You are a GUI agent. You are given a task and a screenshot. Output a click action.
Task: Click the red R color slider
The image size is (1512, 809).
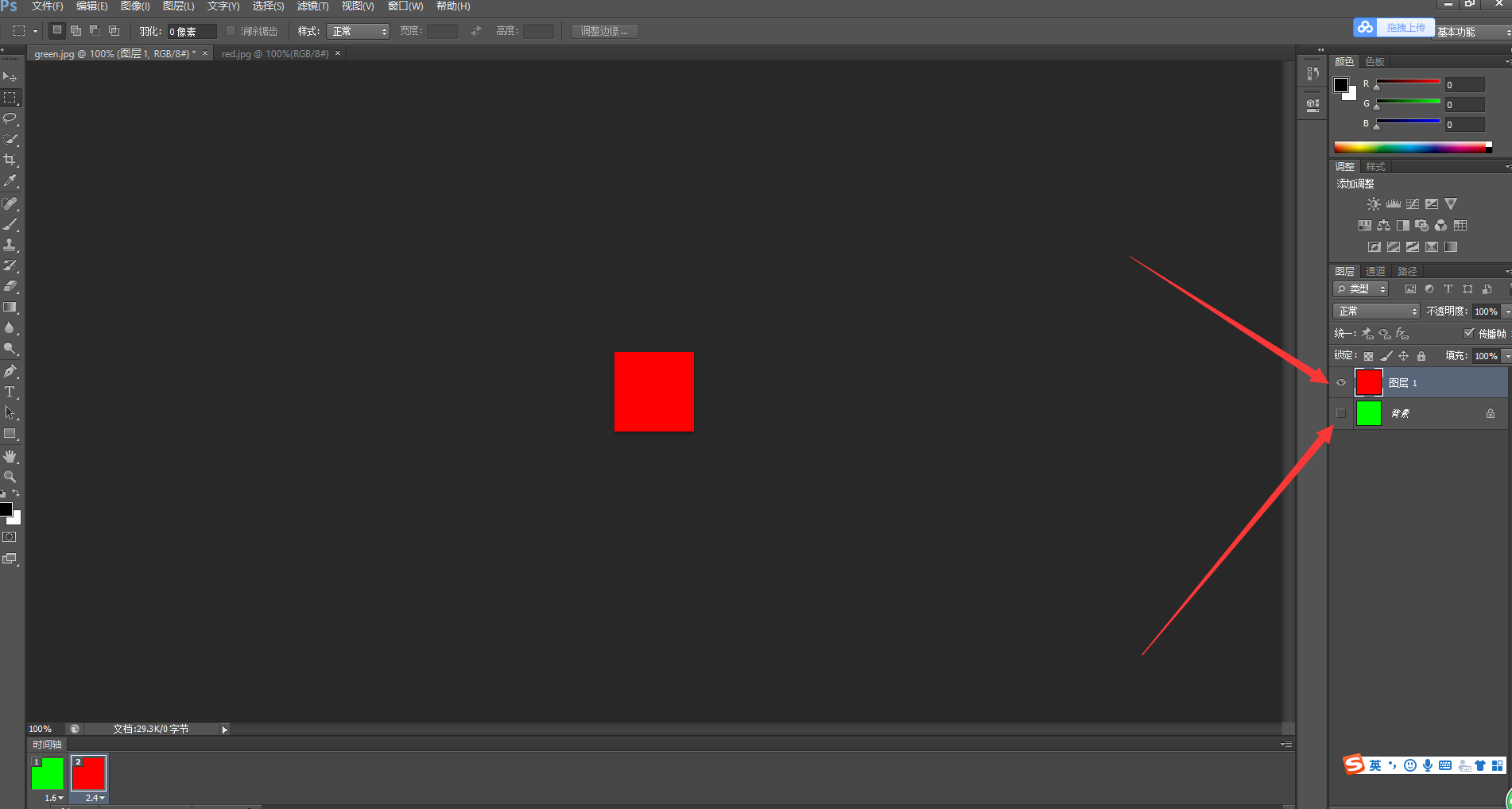1408,82
